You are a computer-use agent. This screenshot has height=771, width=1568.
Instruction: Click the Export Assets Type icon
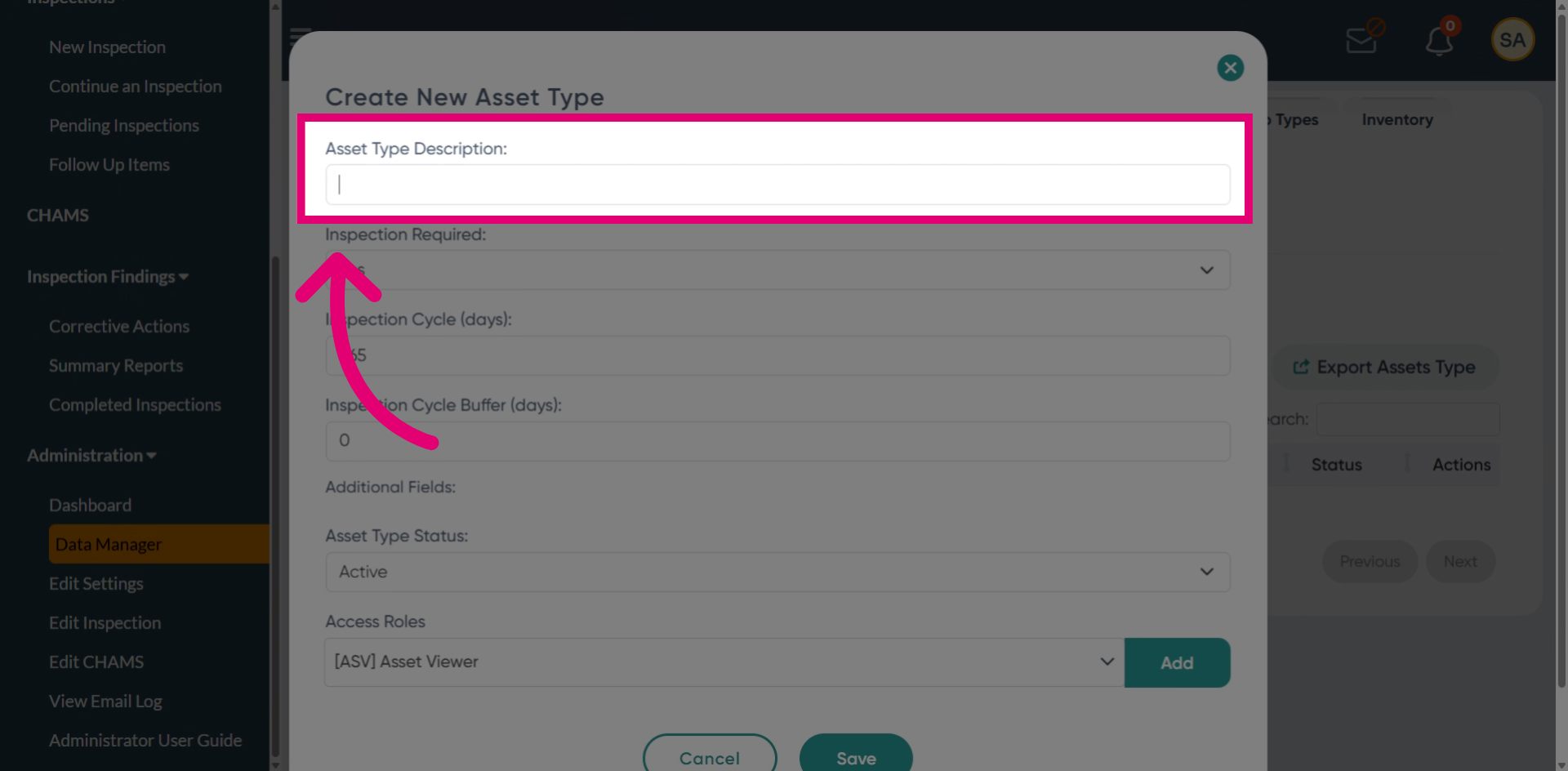tap(1301, 368)
